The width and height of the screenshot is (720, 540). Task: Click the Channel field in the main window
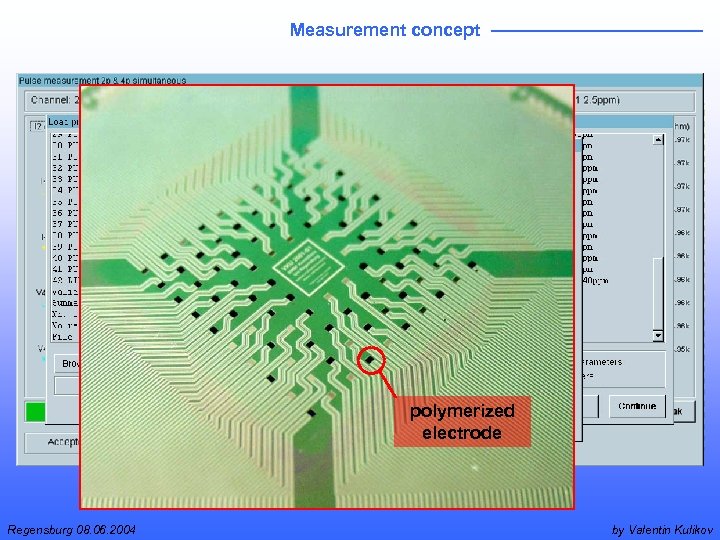tap(52, 100)
